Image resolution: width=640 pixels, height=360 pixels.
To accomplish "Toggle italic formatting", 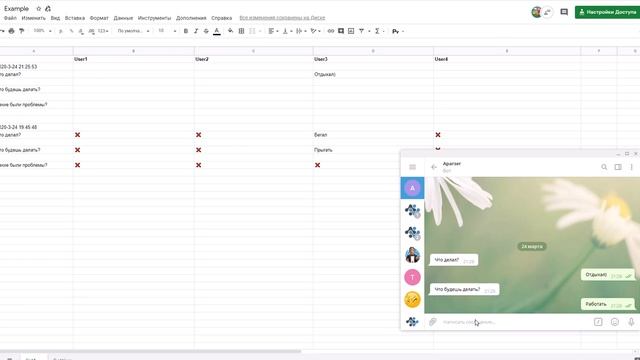I will tap(196, 31).
